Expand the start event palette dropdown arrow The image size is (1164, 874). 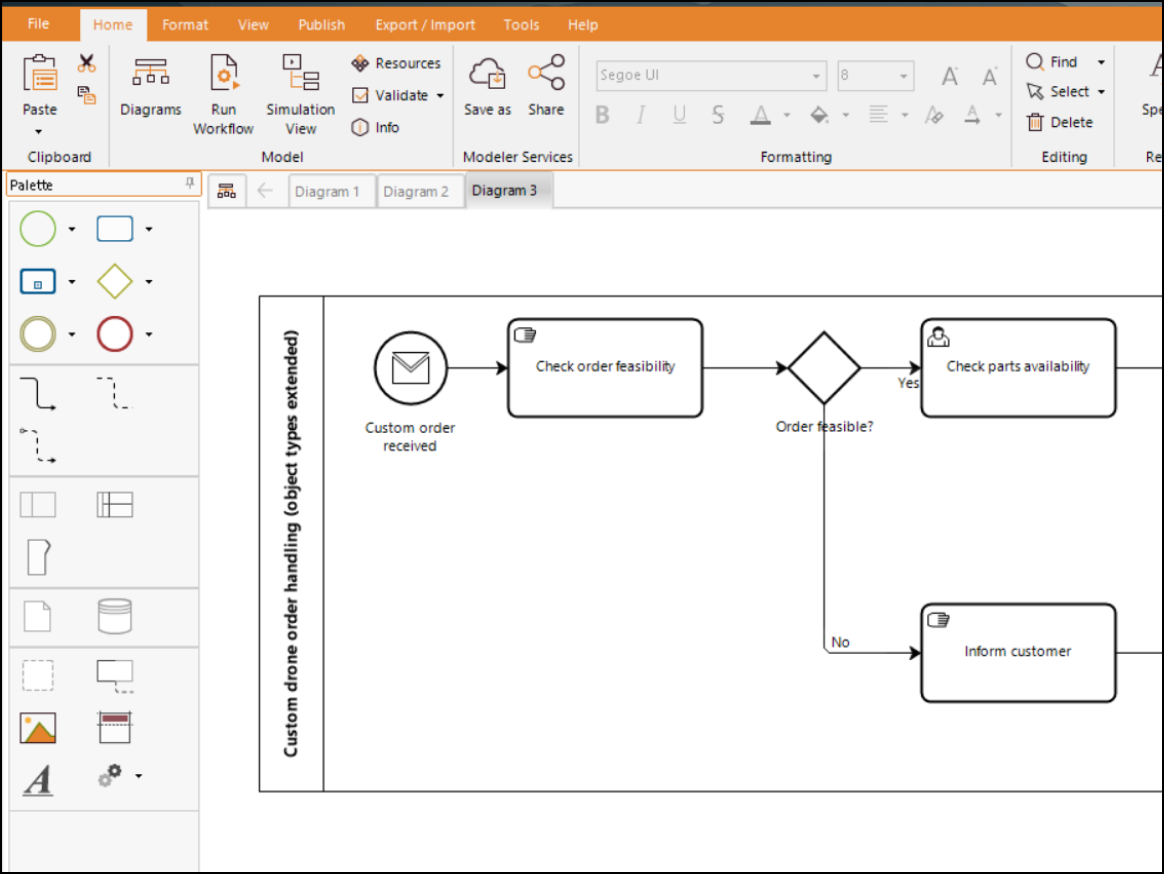pos(72,229)
